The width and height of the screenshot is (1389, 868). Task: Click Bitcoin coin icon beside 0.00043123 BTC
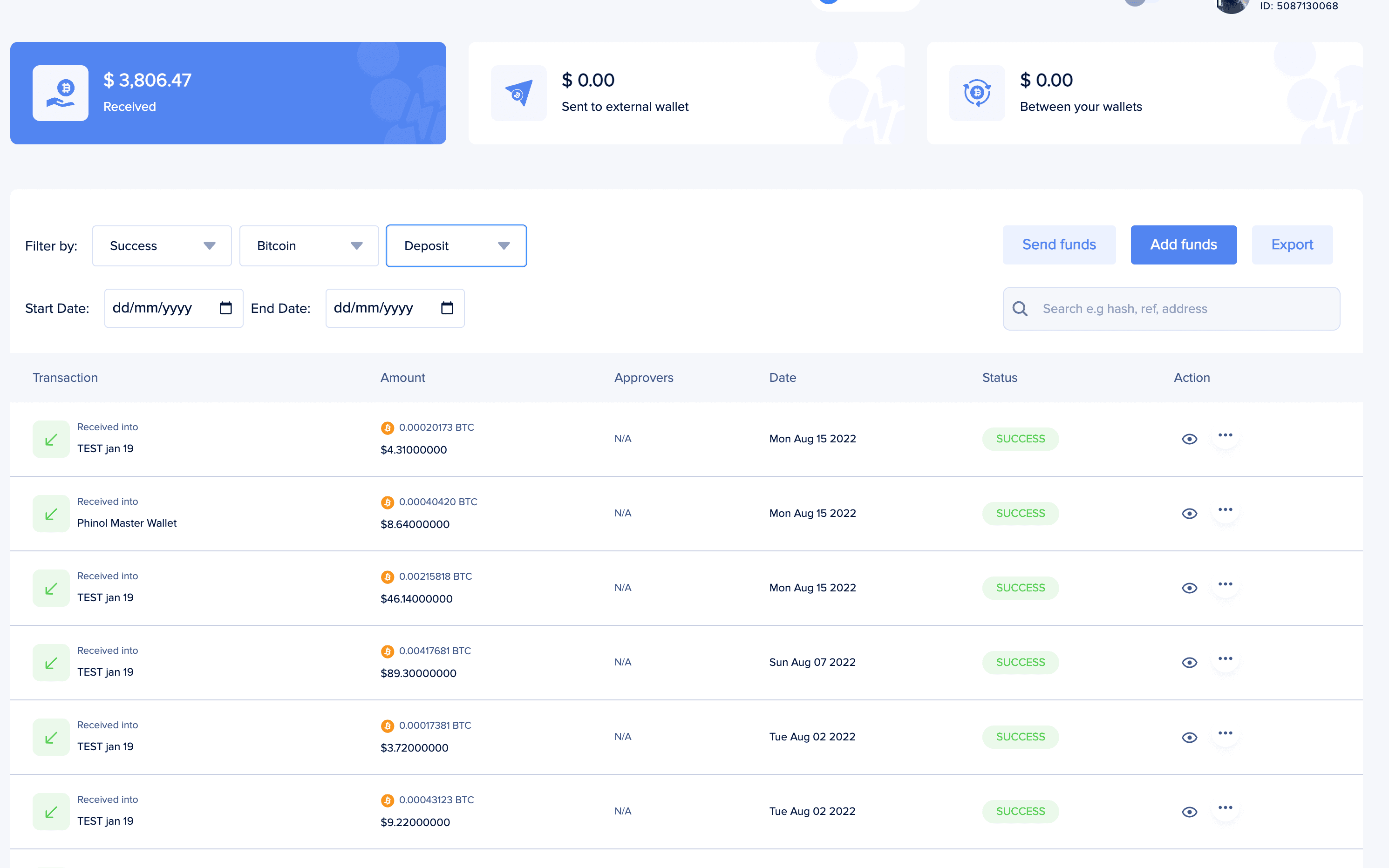tap(388, 800)
